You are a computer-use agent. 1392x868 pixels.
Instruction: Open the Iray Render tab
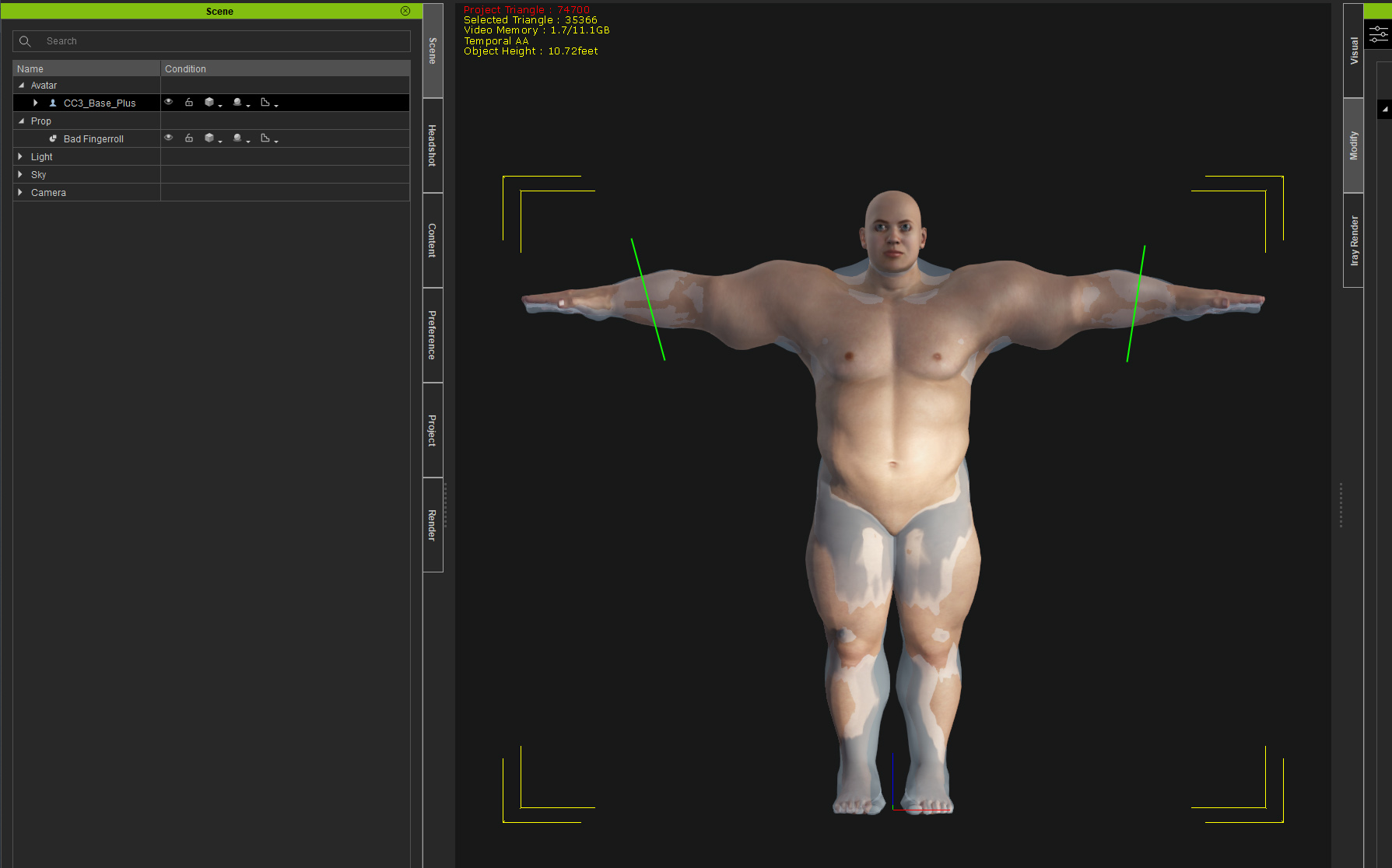pos(1353,240)
